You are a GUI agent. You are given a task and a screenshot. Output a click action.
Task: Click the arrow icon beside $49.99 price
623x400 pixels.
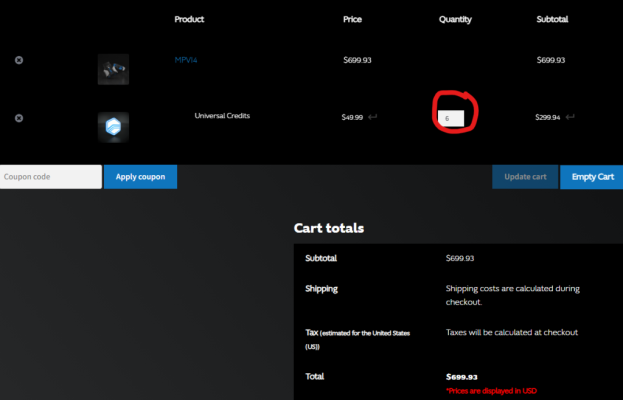[372, 117]
